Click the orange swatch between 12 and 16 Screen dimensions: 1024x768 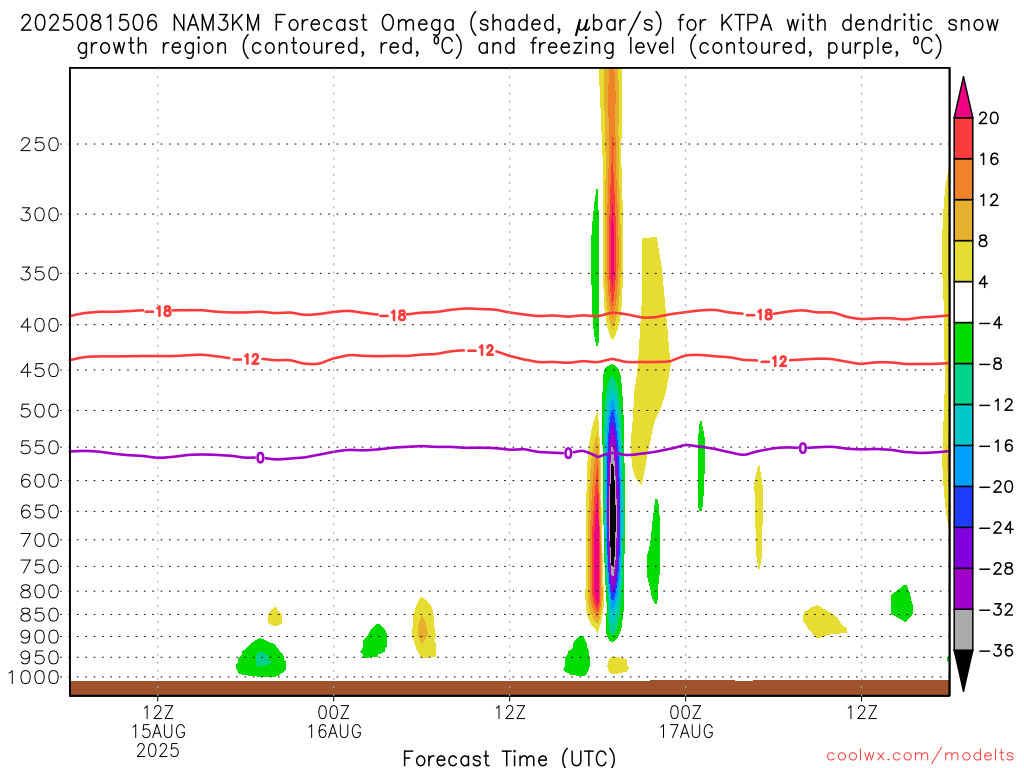963,180
